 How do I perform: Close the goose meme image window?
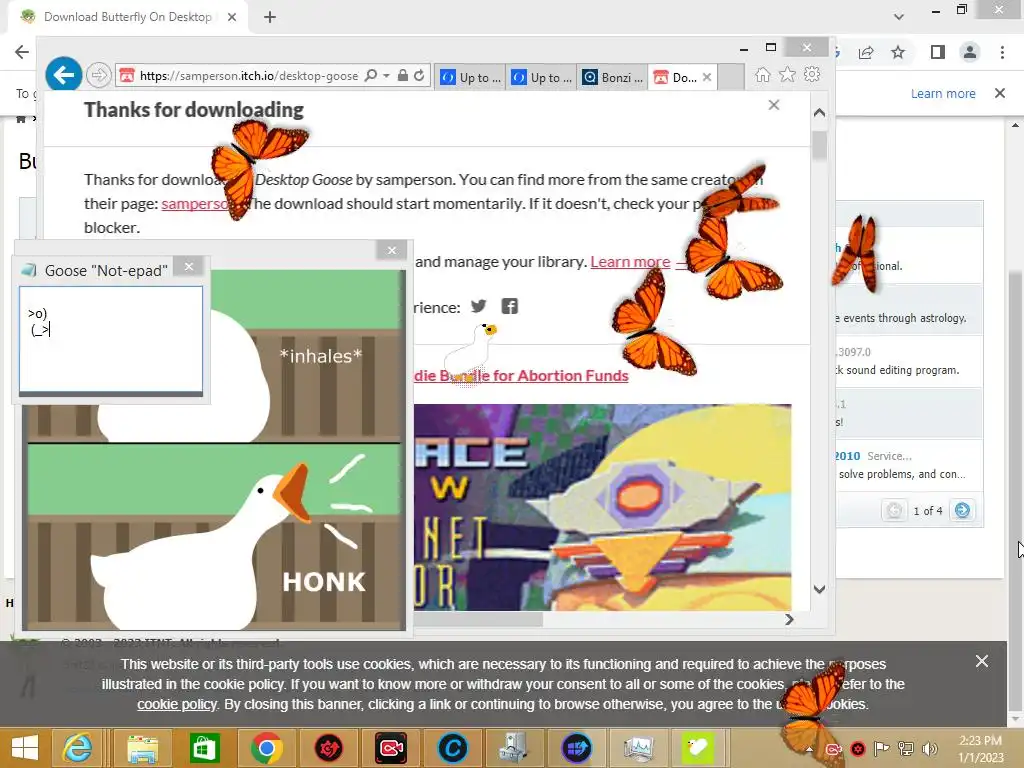click(x=392, y=250)
